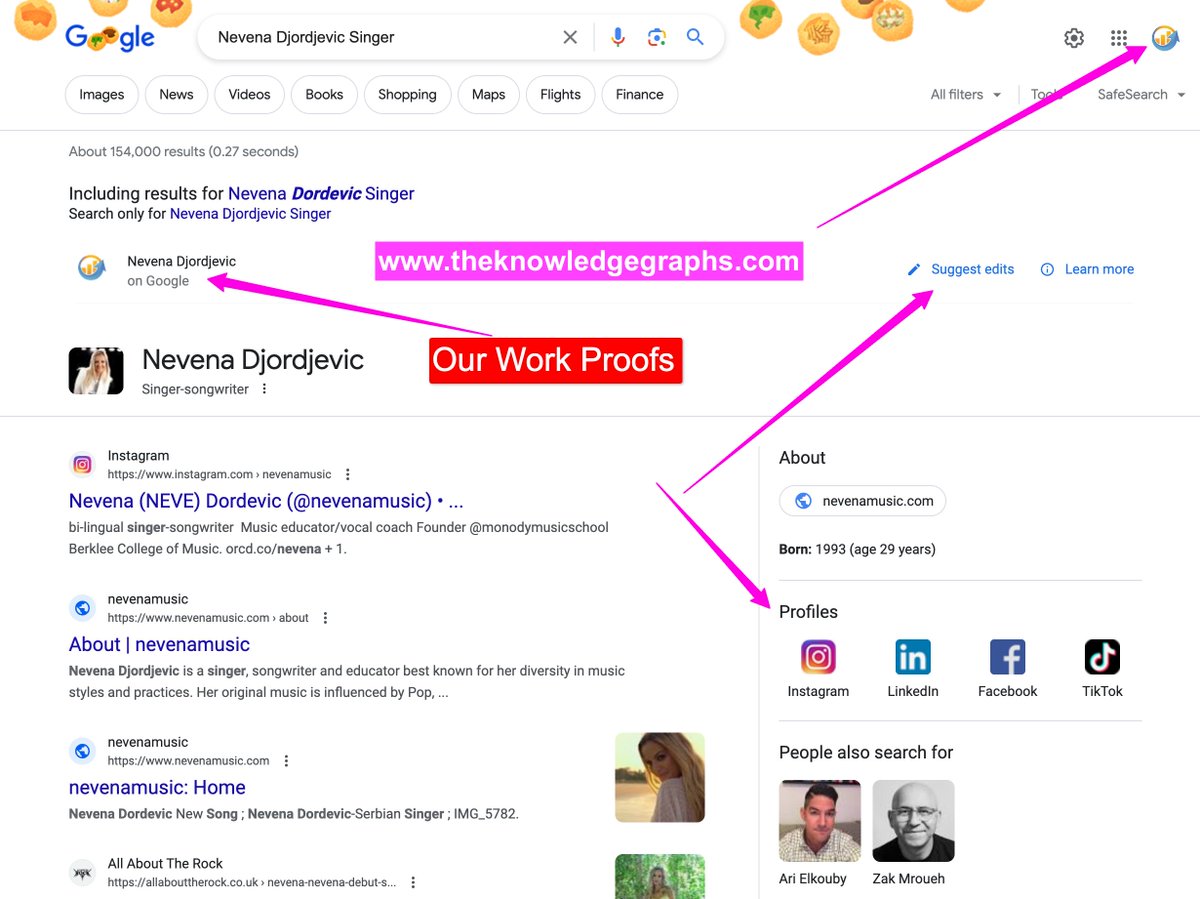Screen dimensions: 1200x899
Task: Open Nevena (NEVE) Dordevic Instagram result title
Action: tap(266, 501)
